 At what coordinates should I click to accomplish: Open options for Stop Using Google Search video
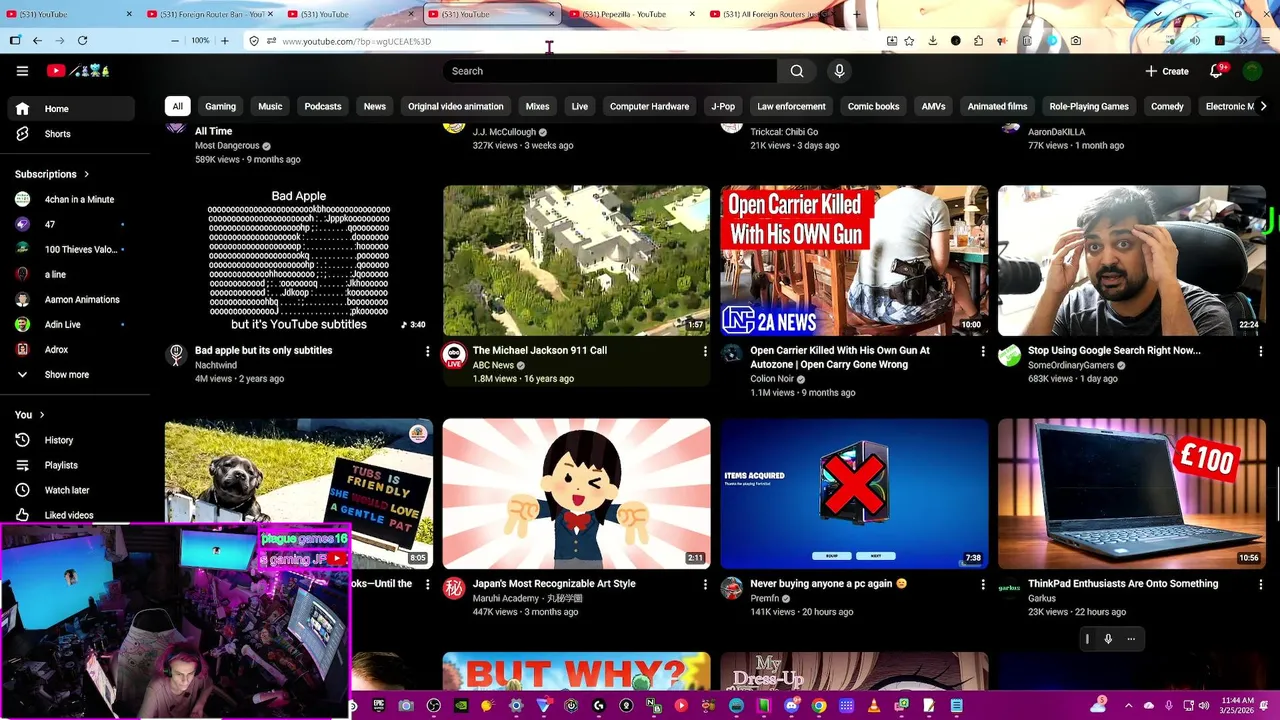[x=1260, y=351]
